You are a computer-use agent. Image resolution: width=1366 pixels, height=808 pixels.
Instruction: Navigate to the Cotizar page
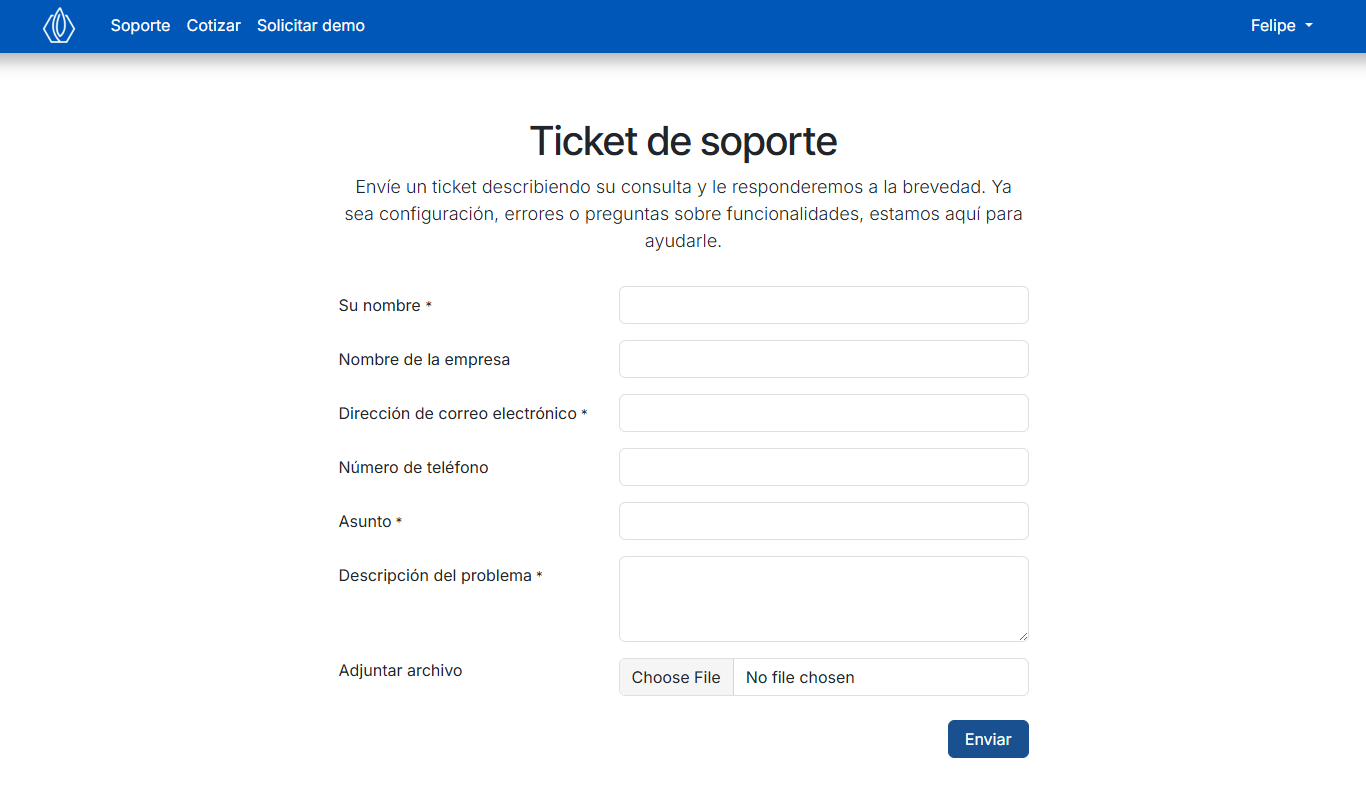pos(213,26)
